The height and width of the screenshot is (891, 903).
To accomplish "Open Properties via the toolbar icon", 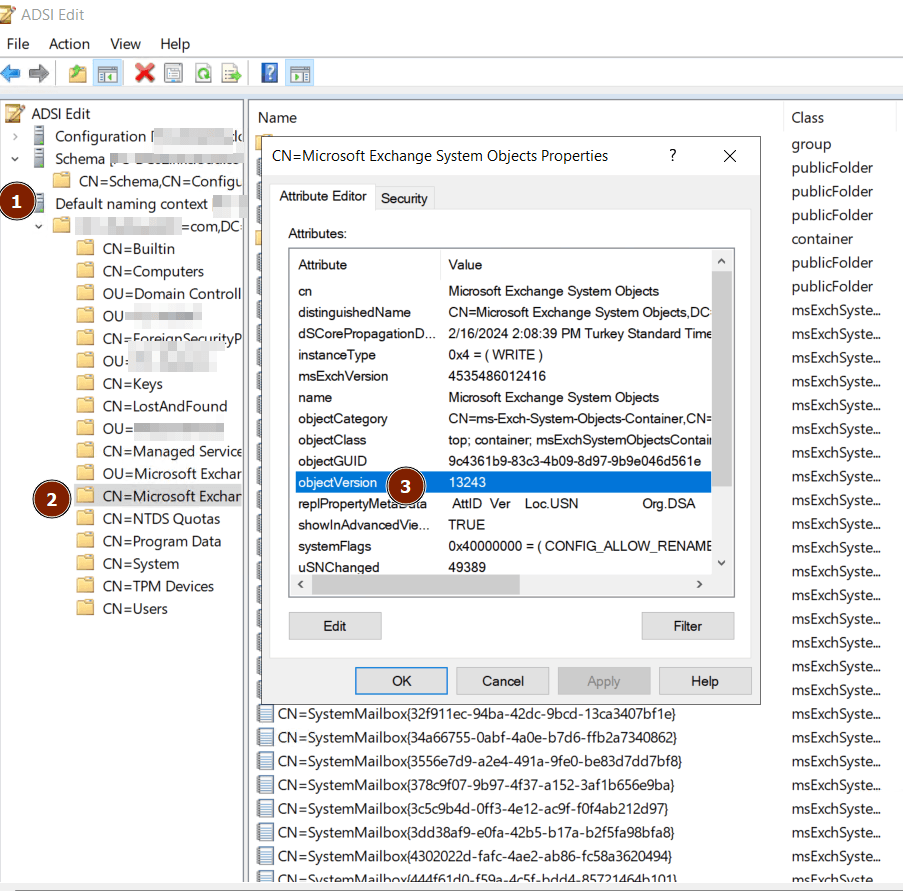I will [173, 73].
